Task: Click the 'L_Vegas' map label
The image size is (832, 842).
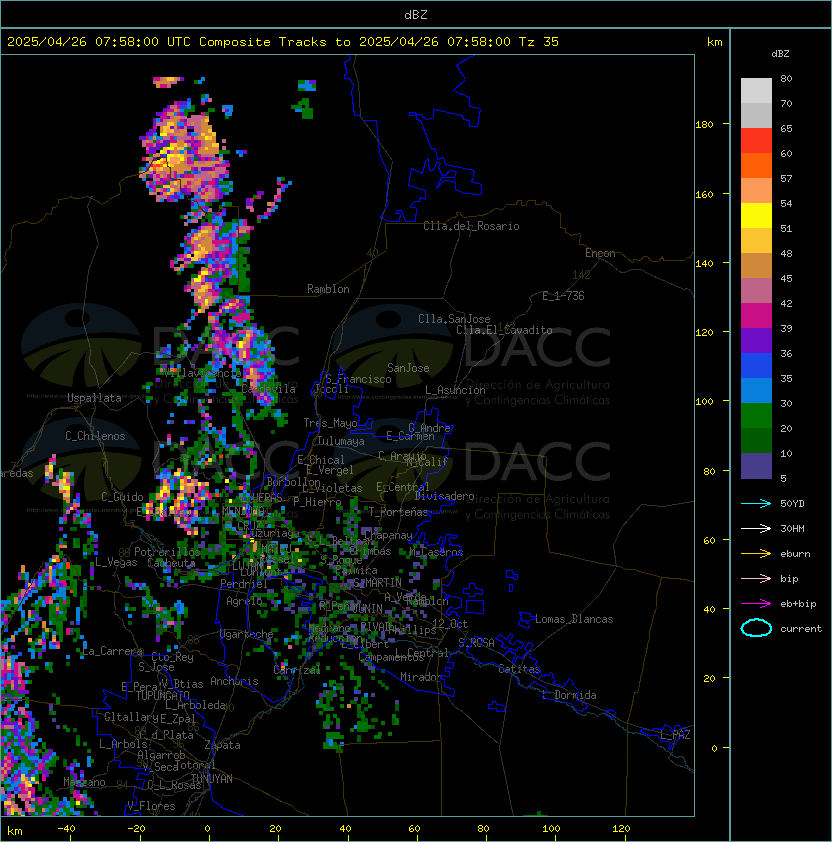Action: click(116, 562)
